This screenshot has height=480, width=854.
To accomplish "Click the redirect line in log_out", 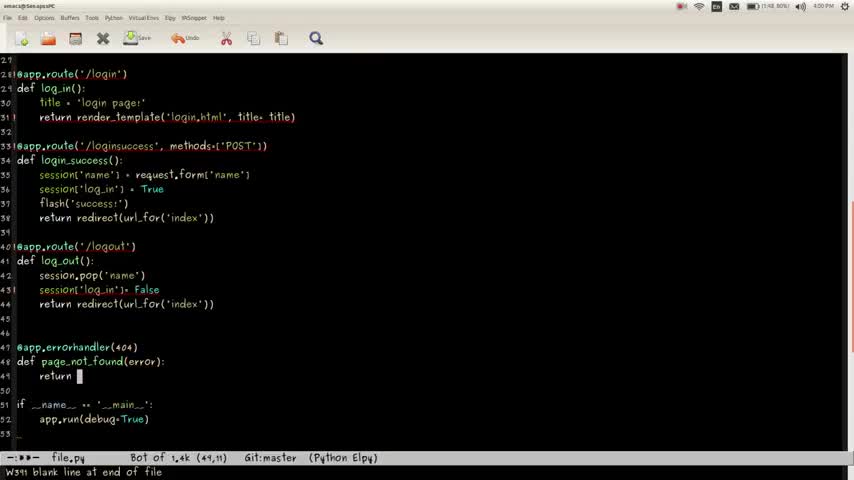I will coord(126,304).
